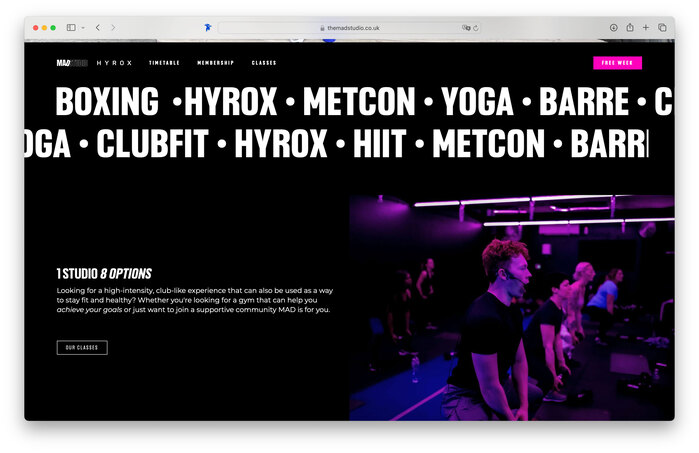This screenshot has width=699, height=453.
Task: Open the Classes menu item
Action: pyautogui.click(x=264, y=63)
